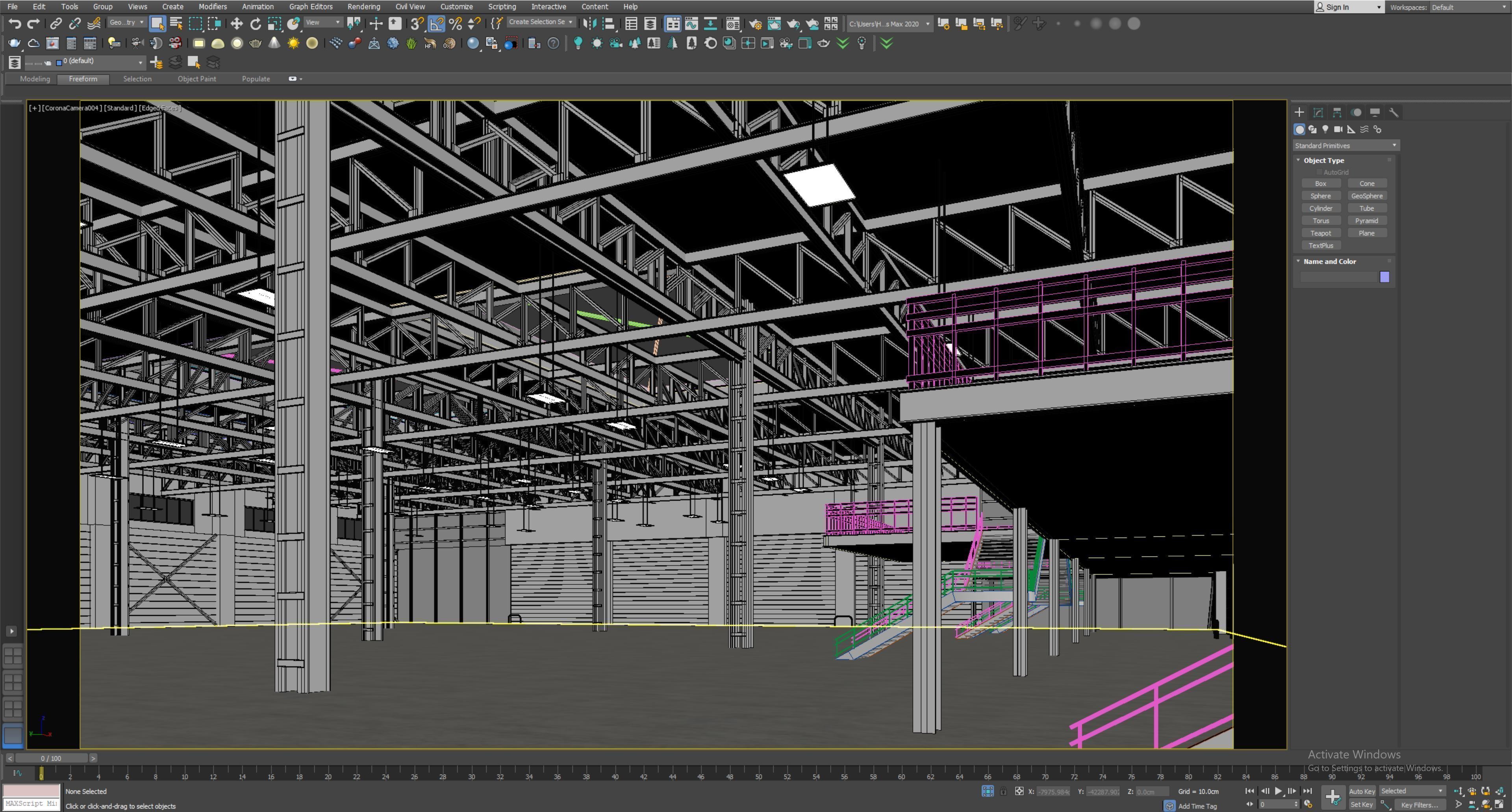
Task: Select the Geometry category icon
Action: point(1299,130)
